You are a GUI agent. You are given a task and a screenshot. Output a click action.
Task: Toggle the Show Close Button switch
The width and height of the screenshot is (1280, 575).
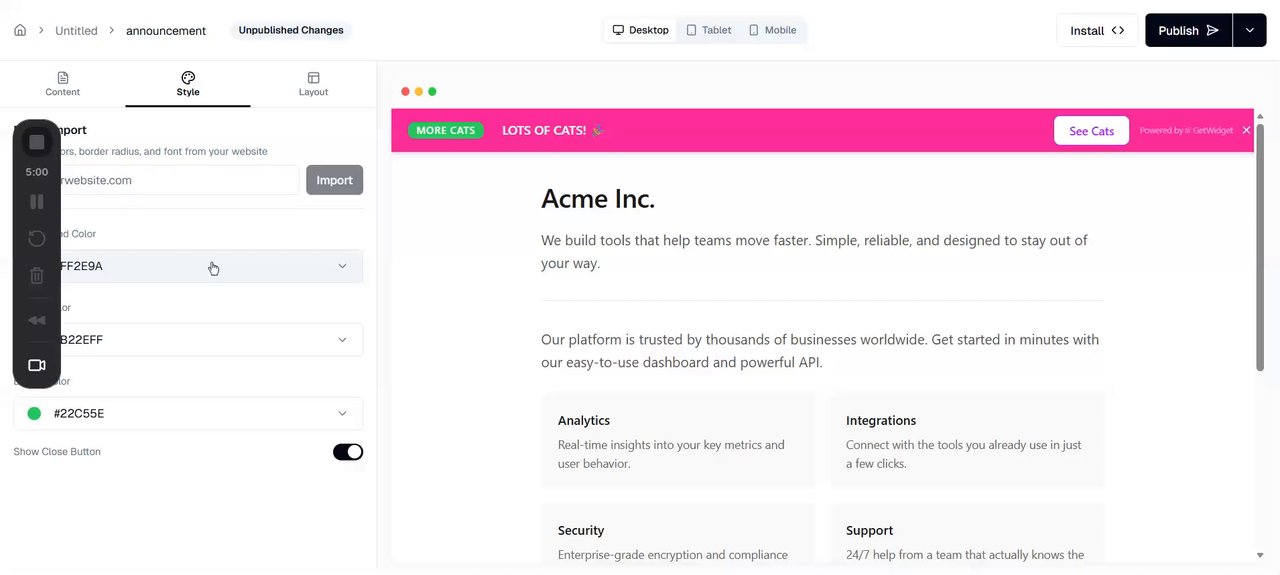coord(348,452)
